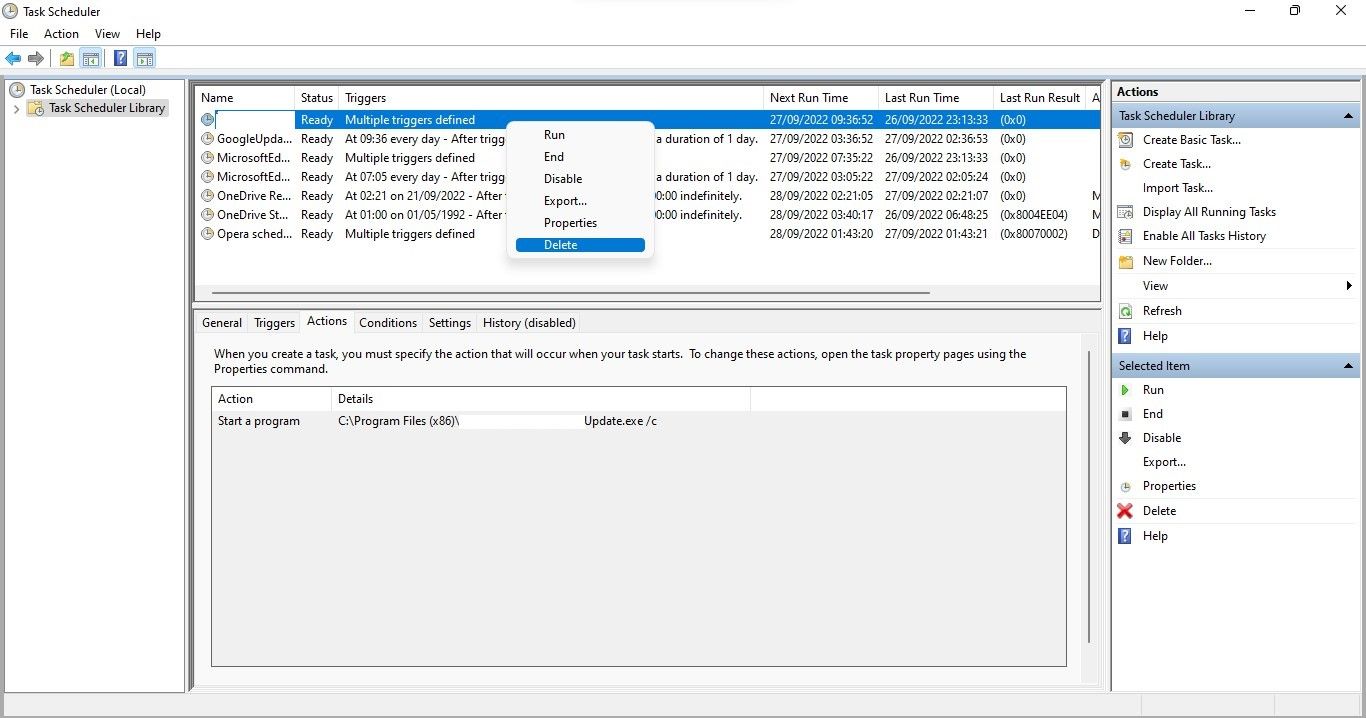Switch to the Conditions tab

(387, 323)
